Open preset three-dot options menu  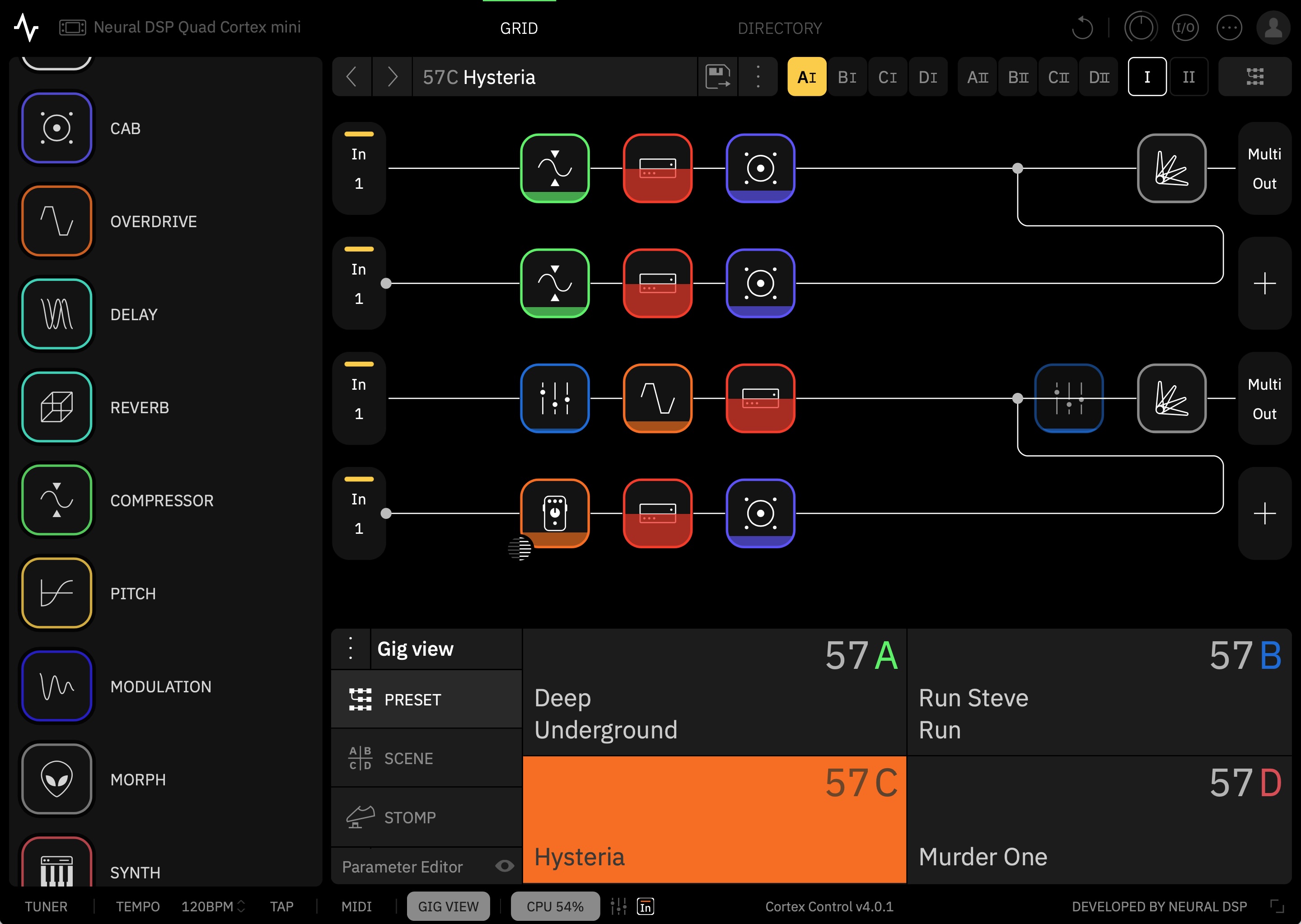click(758, 76)
